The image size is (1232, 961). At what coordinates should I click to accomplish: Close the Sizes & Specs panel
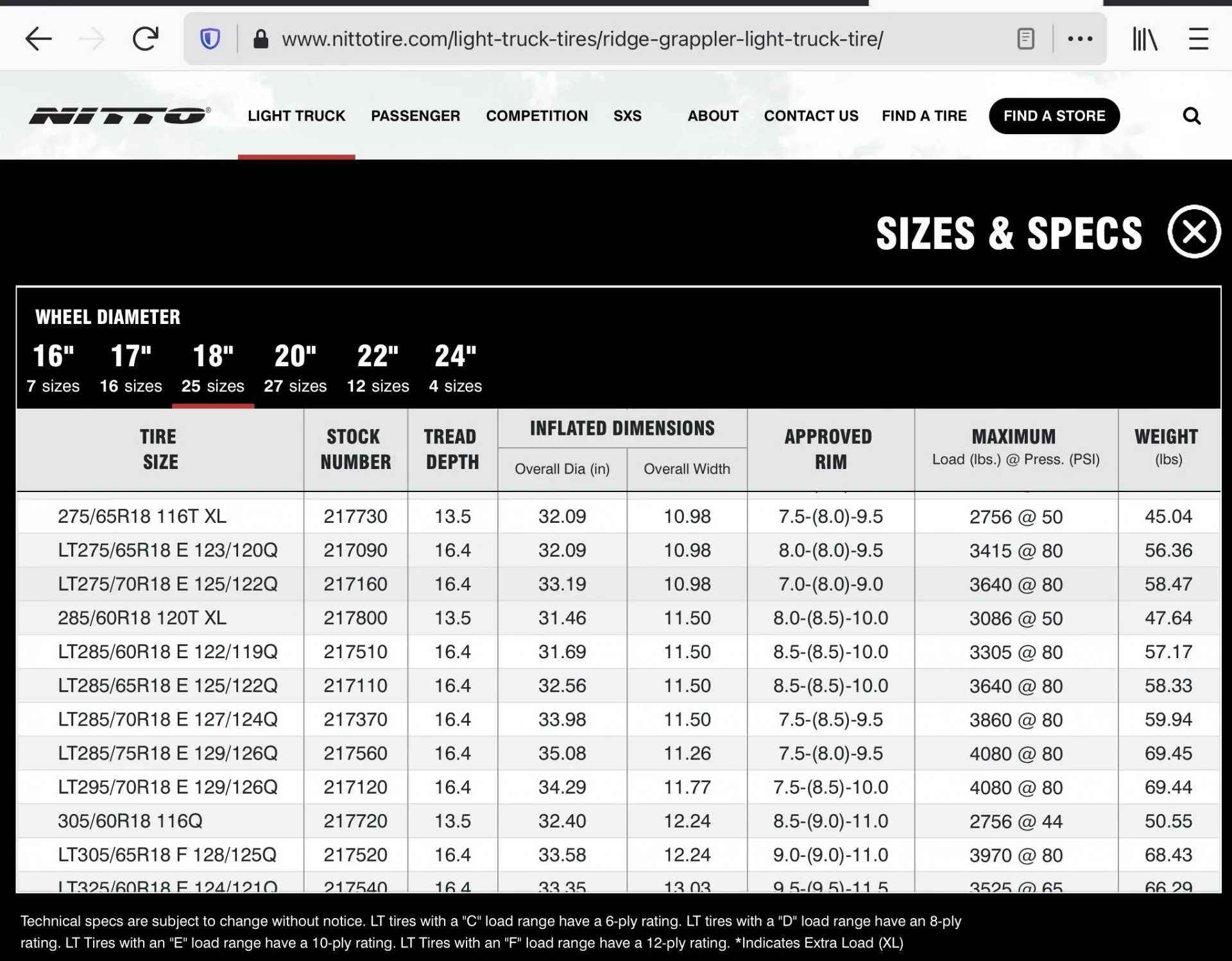click(x=1193, y=232)
